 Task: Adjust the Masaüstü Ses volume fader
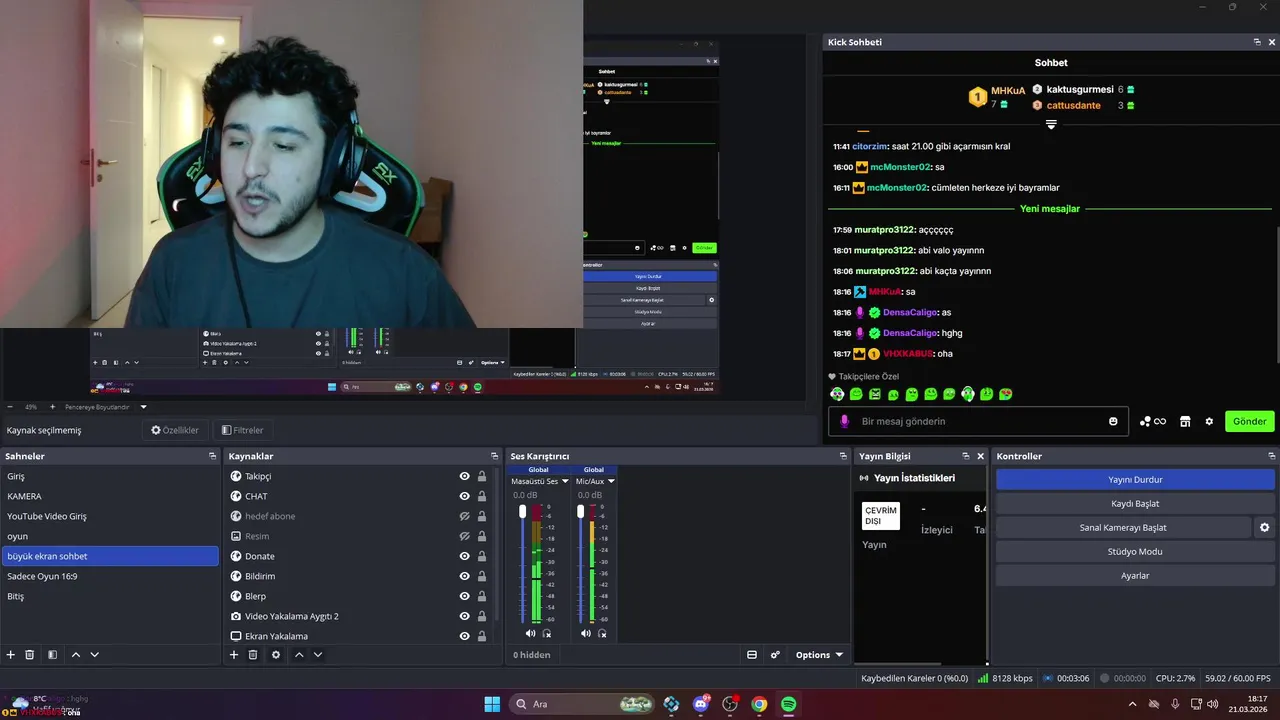(522, 511)
